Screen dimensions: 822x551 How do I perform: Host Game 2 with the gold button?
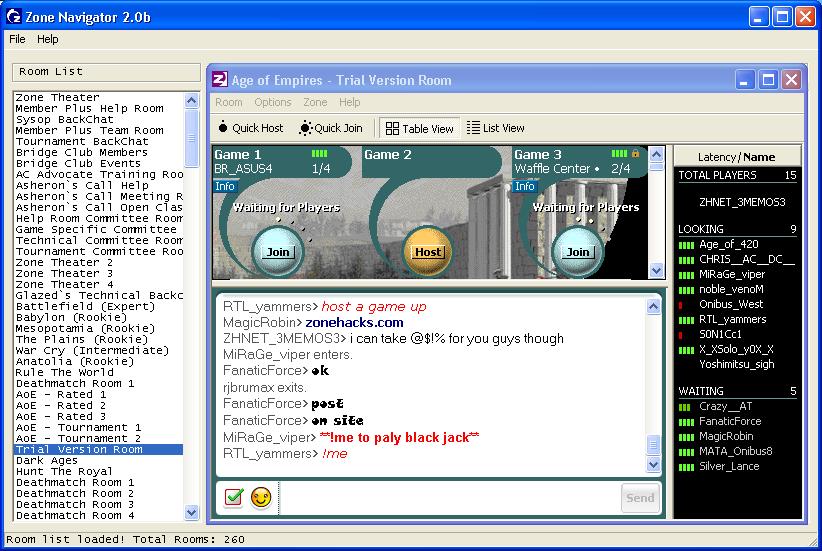click(428, 252)
